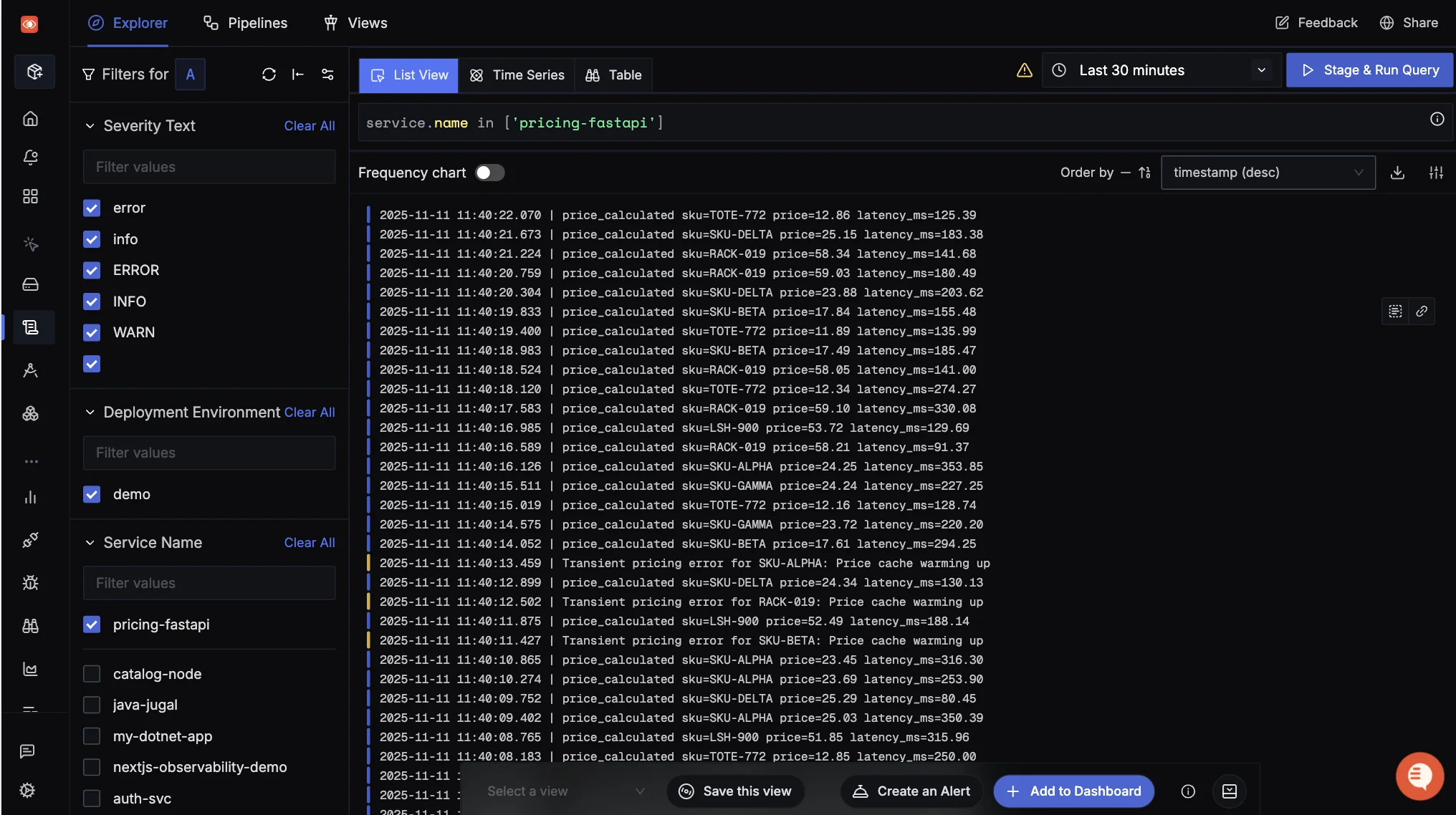Click the Deployment Environment filter values field
The image size is (1456, 815).
(x=209, y=453)
